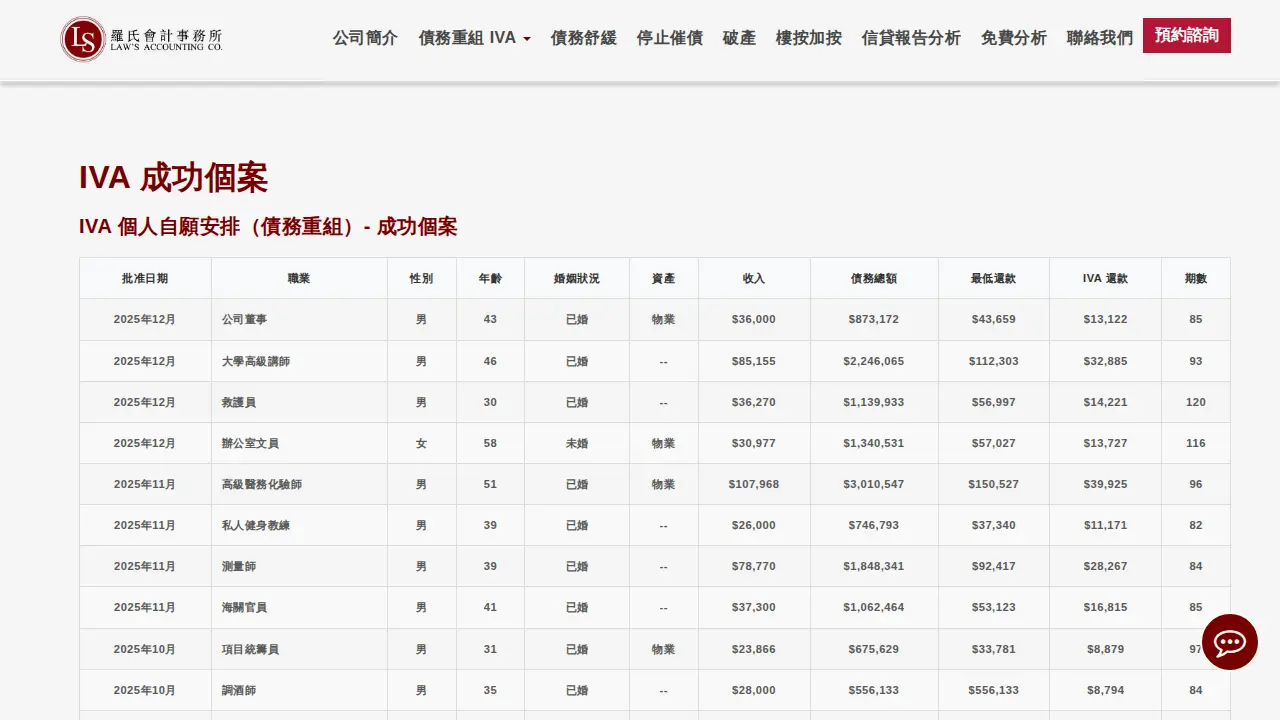Click the $873,172 debt total value
Viewport: 1280px width, 720px height.
(x=874, y=319)
